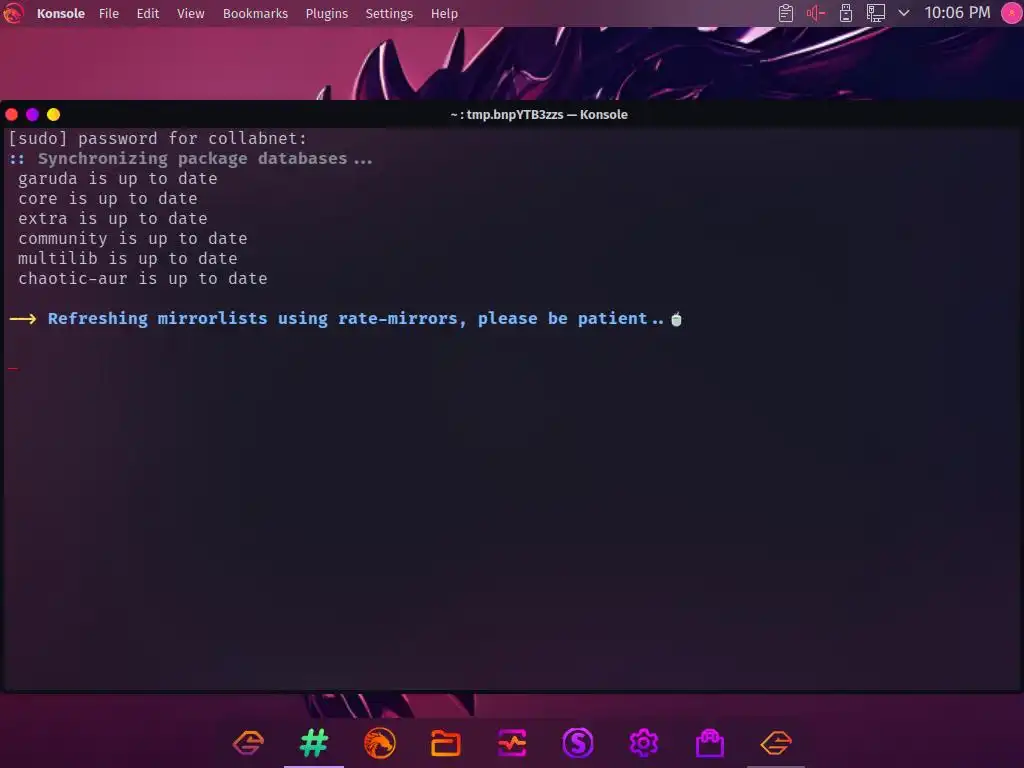Click the purple window button

pyautogui.click(x=33, y=115)
